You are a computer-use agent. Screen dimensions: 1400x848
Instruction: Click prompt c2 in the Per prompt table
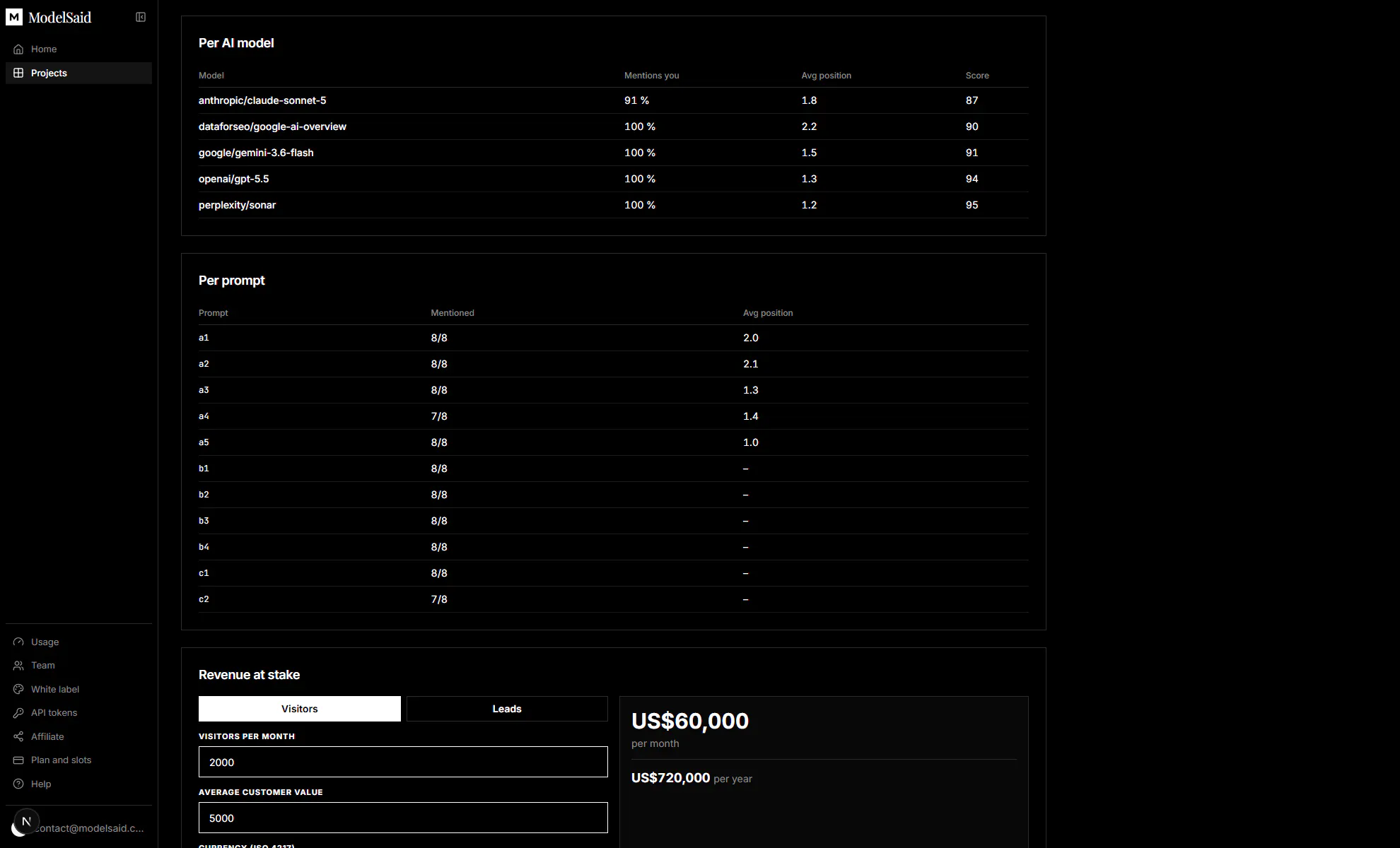tap(204, 599)
